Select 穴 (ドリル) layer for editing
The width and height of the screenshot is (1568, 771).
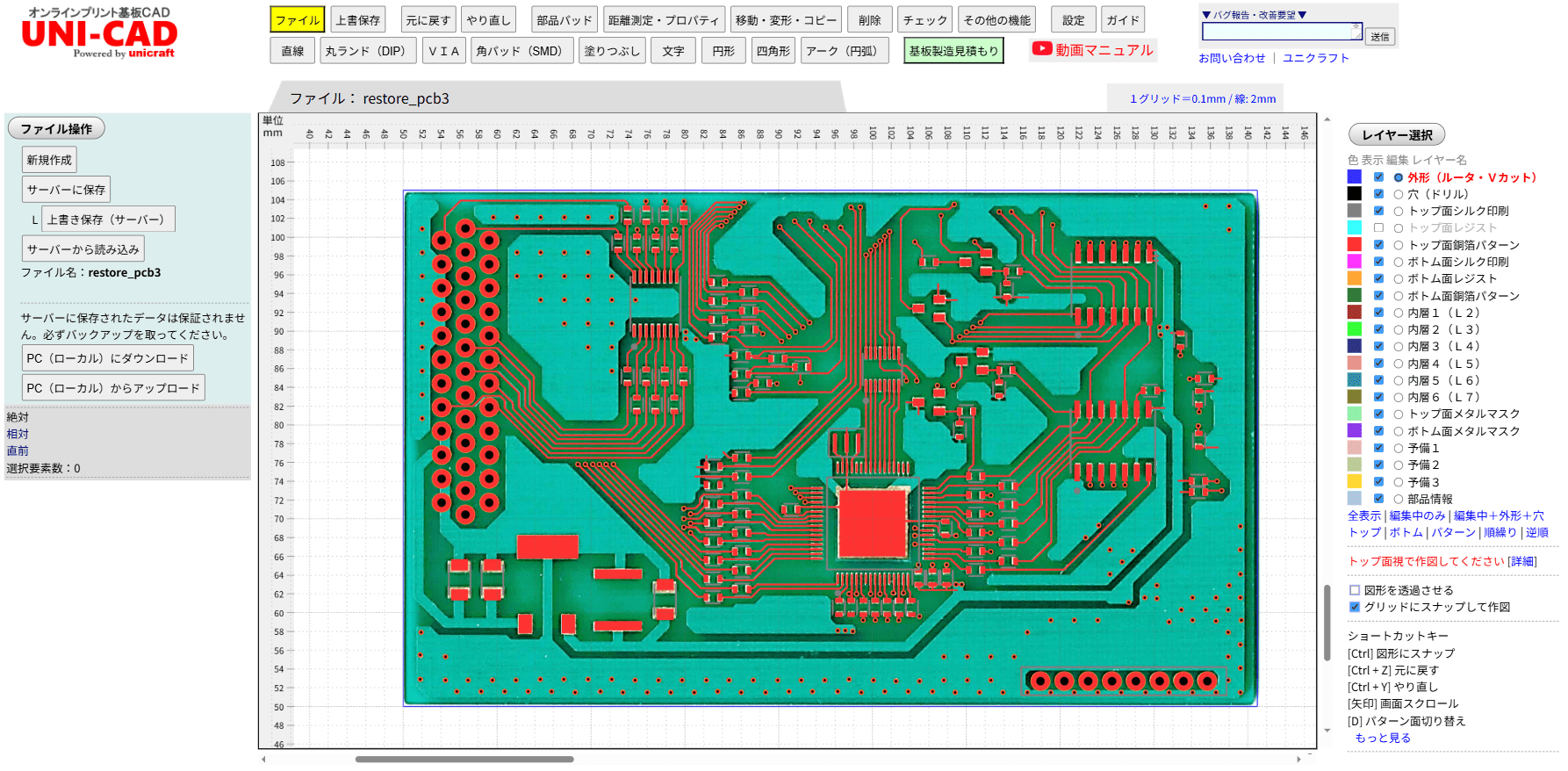click(1399, 194)
